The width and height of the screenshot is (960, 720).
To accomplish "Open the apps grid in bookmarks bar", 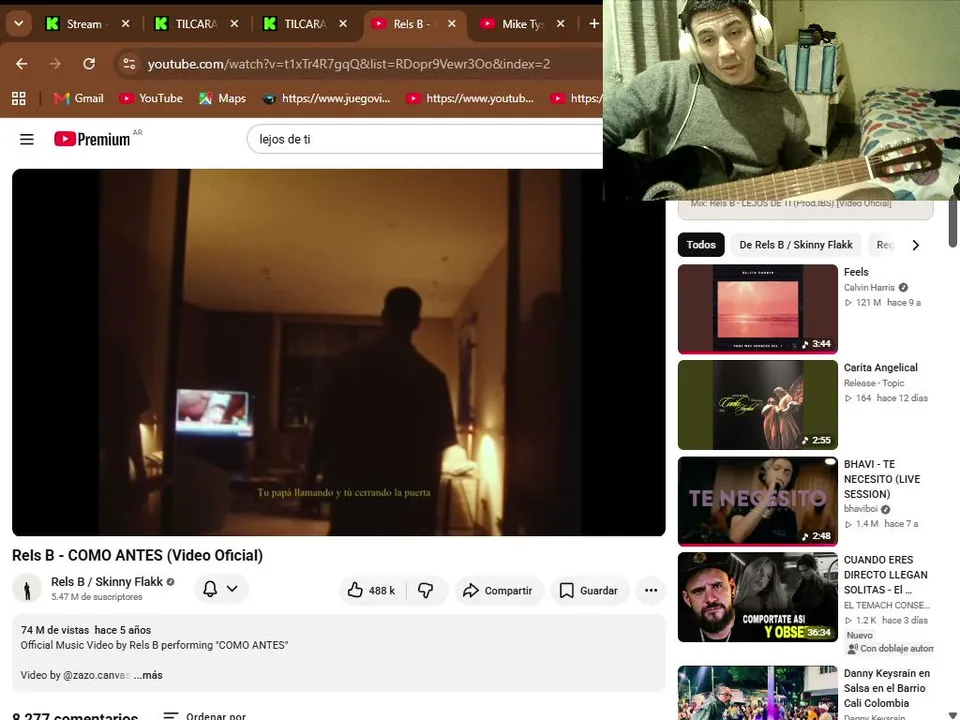I will [x=19, y=98].
